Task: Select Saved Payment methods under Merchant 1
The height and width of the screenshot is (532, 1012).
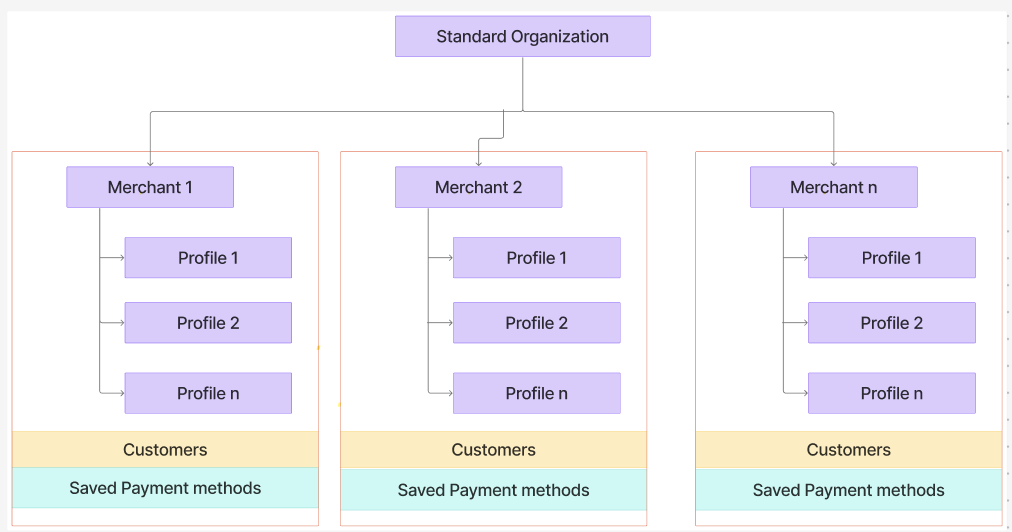Action: tap(165, 488)
